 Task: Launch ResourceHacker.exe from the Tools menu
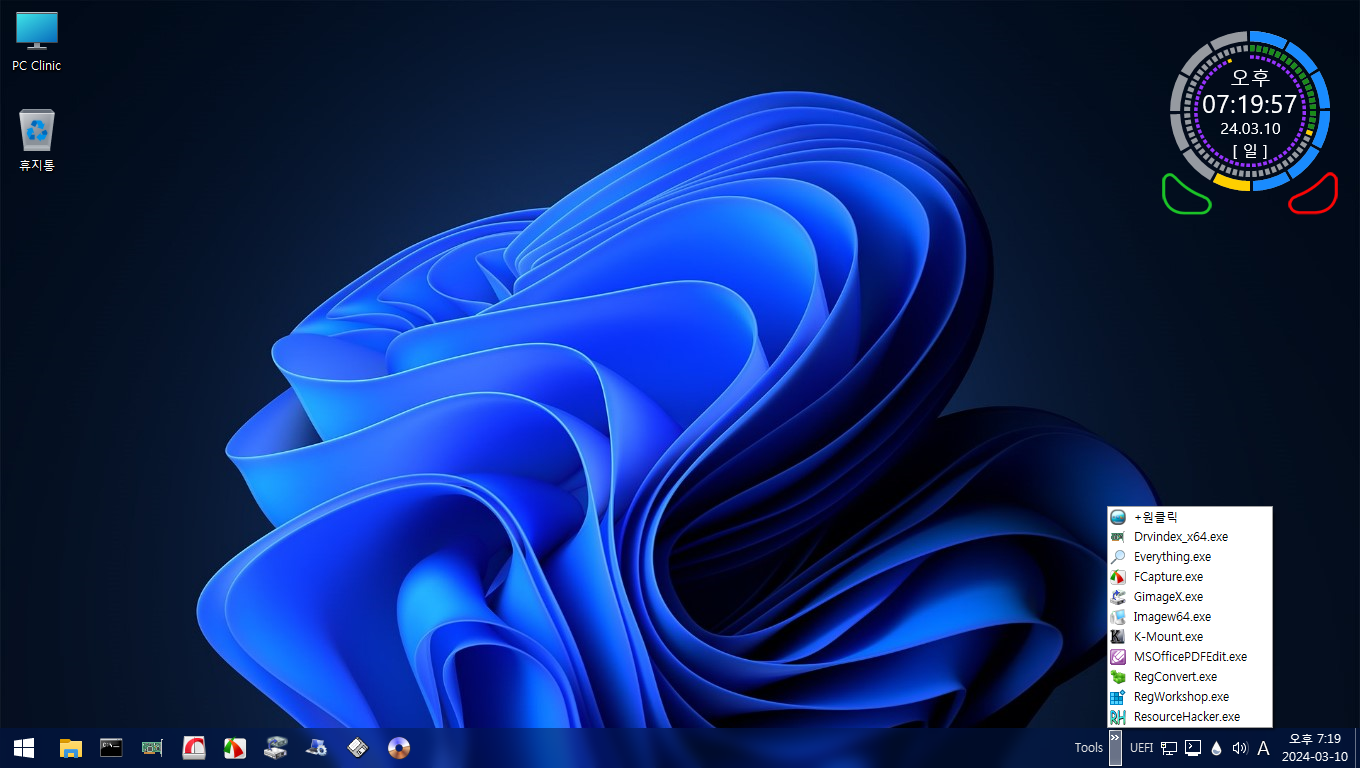pyautogui.click(x=1190, y=717)
